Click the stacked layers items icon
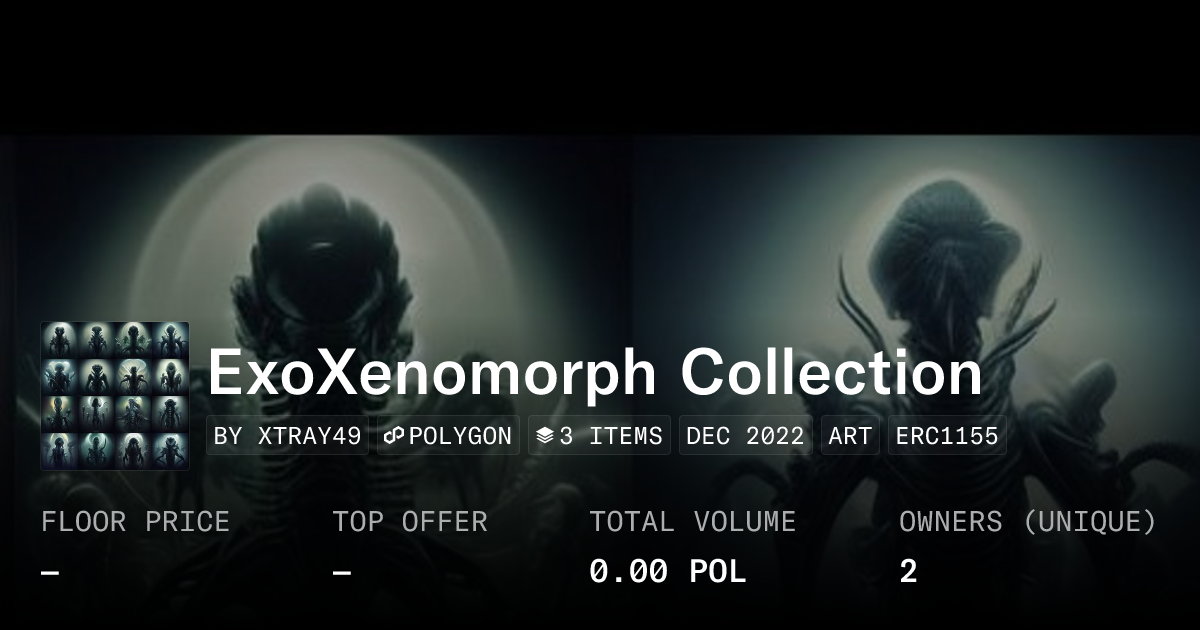The height and width of the screenshot is (630, 1200). pos(545,436)
